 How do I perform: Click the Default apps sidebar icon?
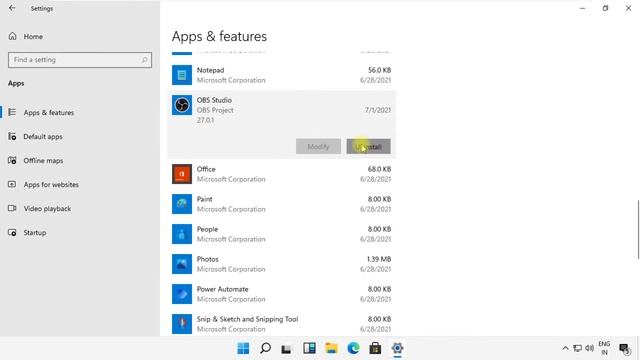point(12,136)
